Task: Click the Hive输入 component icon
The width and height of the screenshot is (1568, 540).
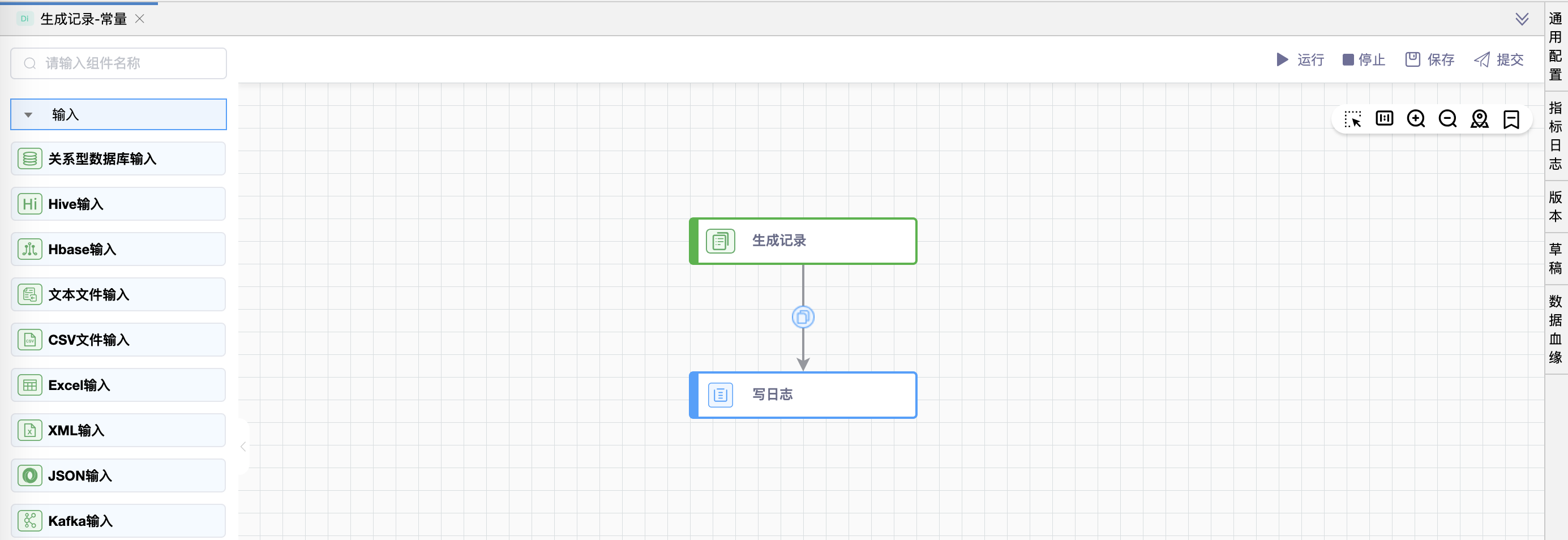Action: coord(29,204)
